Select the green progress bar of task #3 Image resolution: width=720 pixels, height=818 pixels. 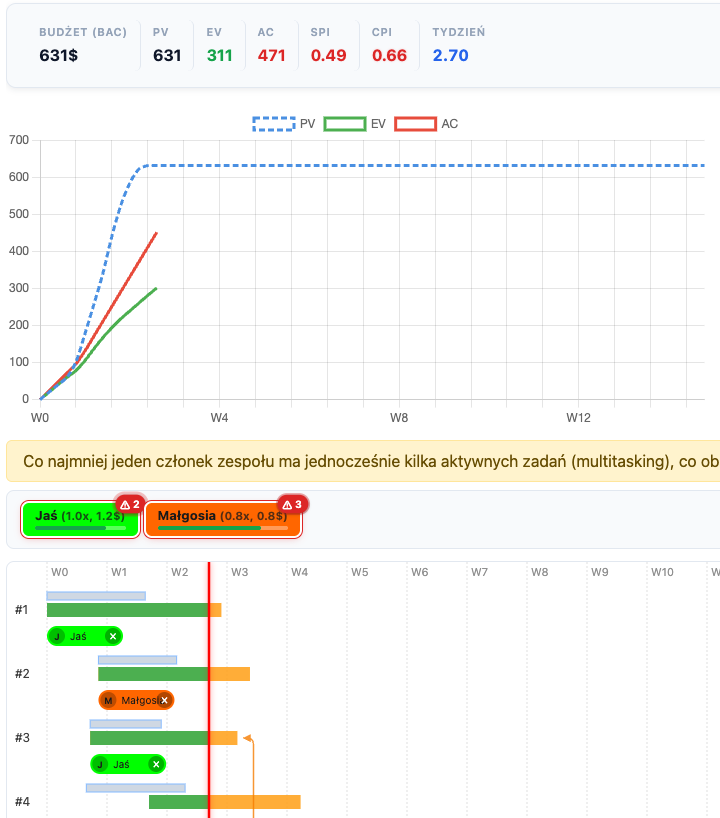pos(149,738)
